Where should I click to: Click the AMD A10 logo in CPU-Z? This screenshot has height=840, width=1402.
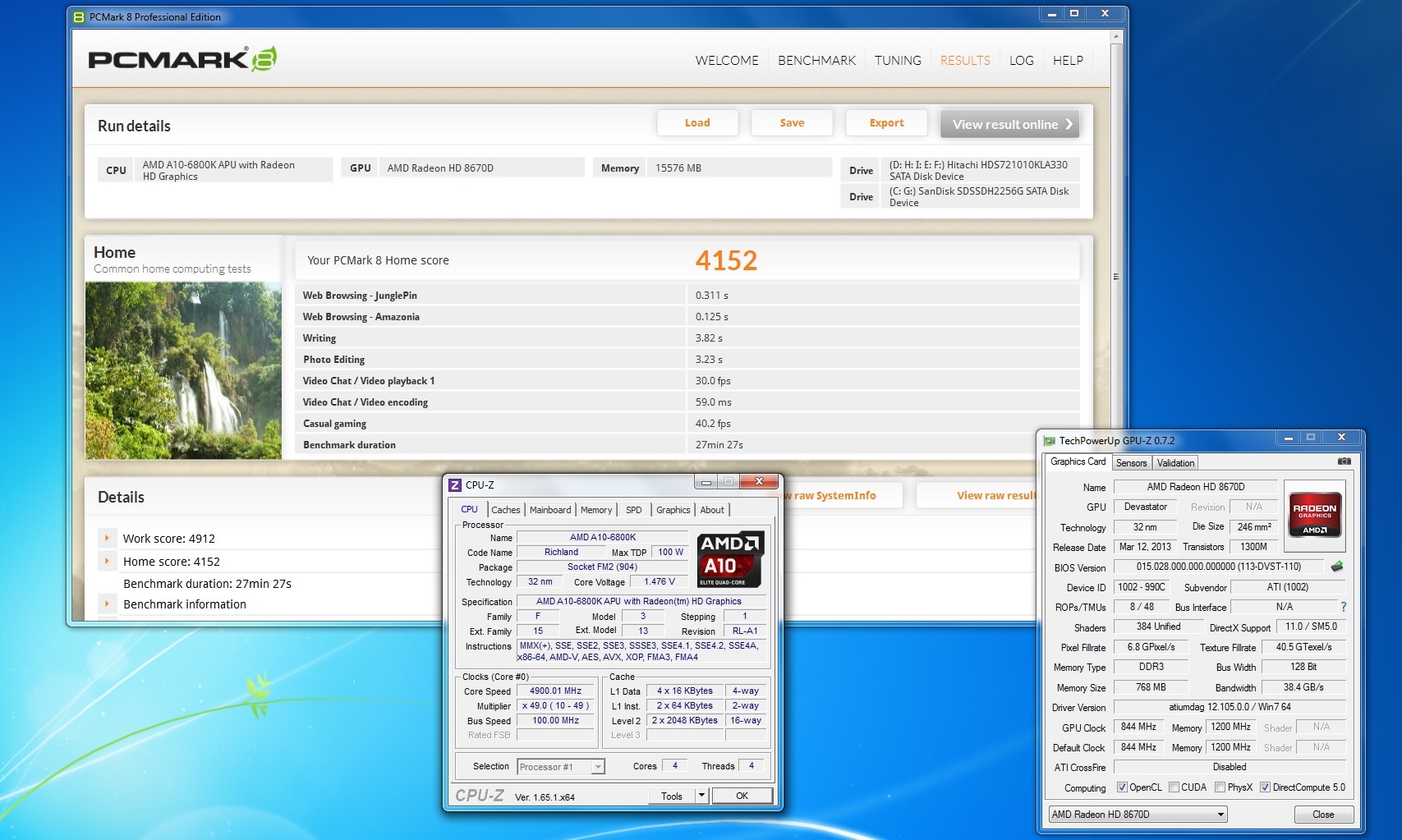pos(730,559)
